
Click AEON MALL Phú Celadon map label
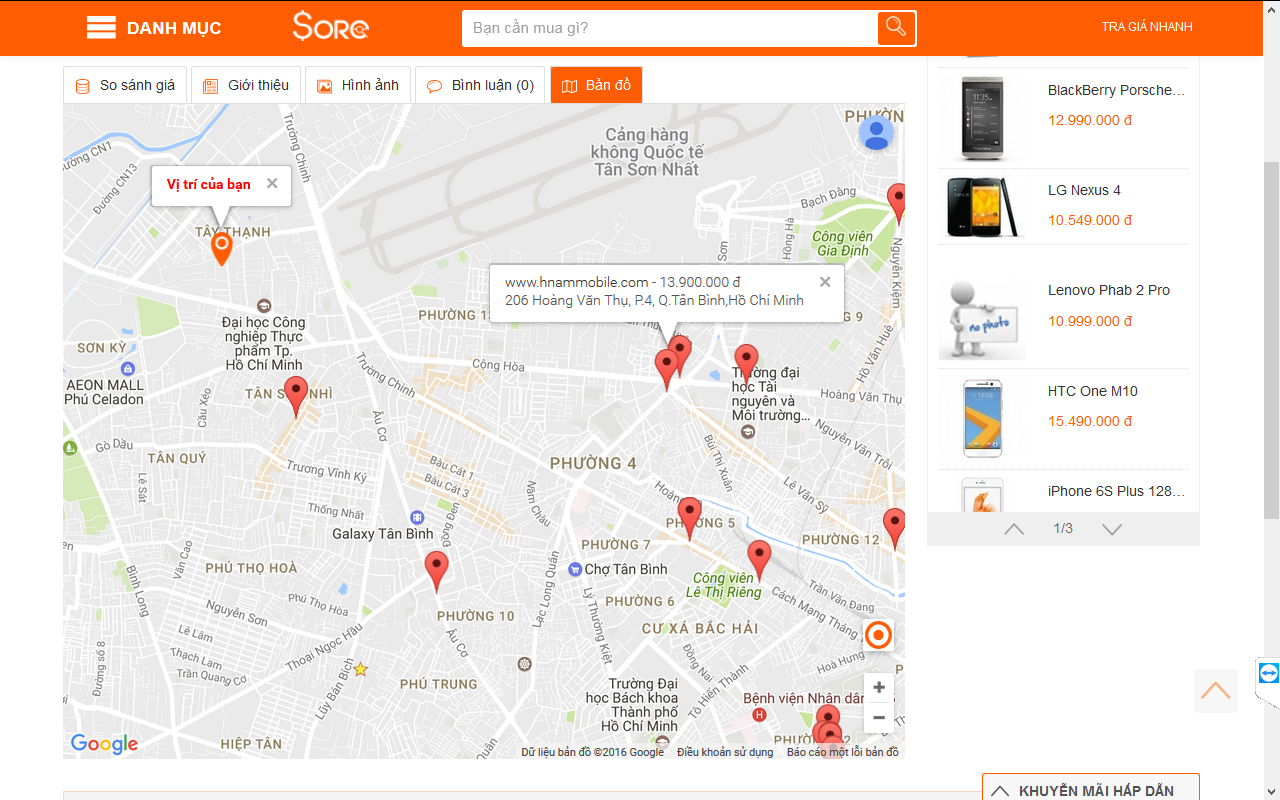coord(105,392)
